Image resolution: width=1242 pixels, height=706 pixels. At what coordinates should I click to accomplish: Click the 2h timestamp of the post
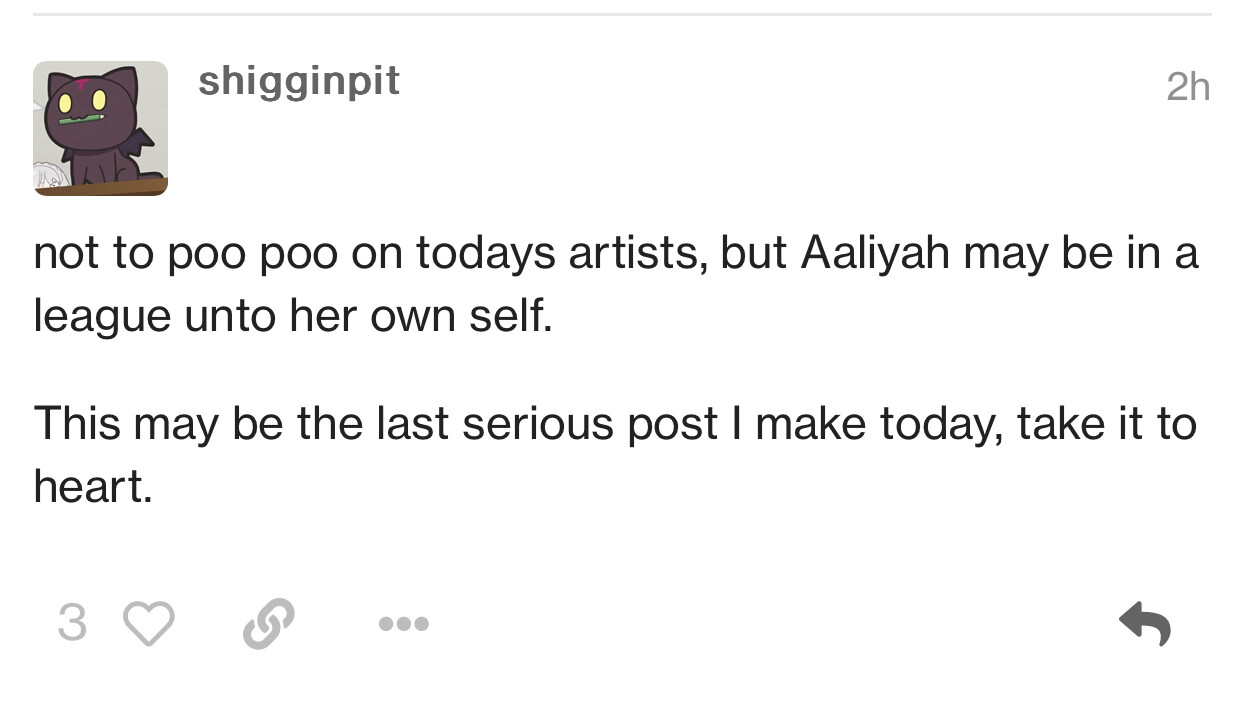click(1187, 88)
